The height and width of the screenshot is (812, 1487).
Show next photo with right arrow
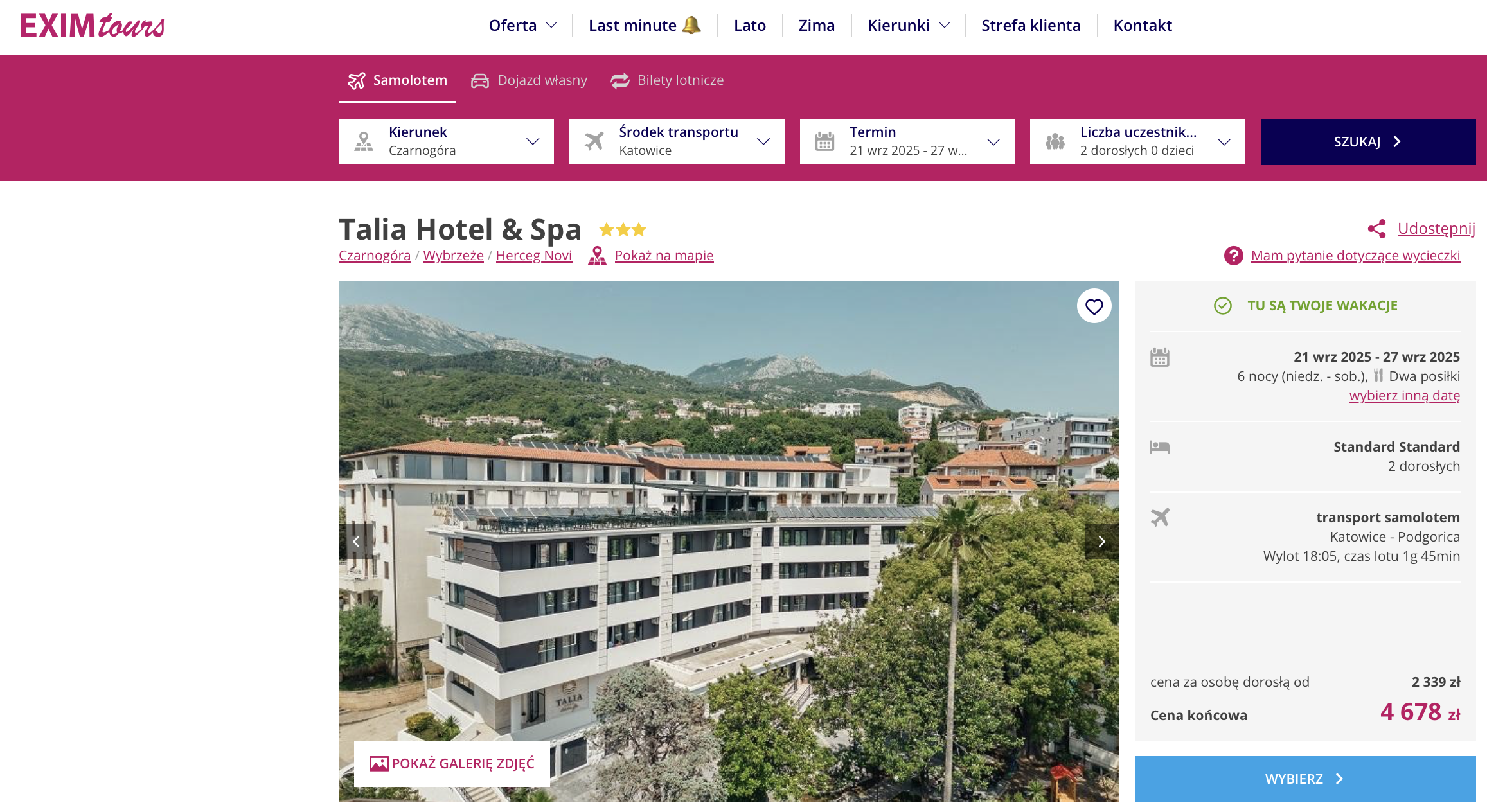(x=1101, y=542)
